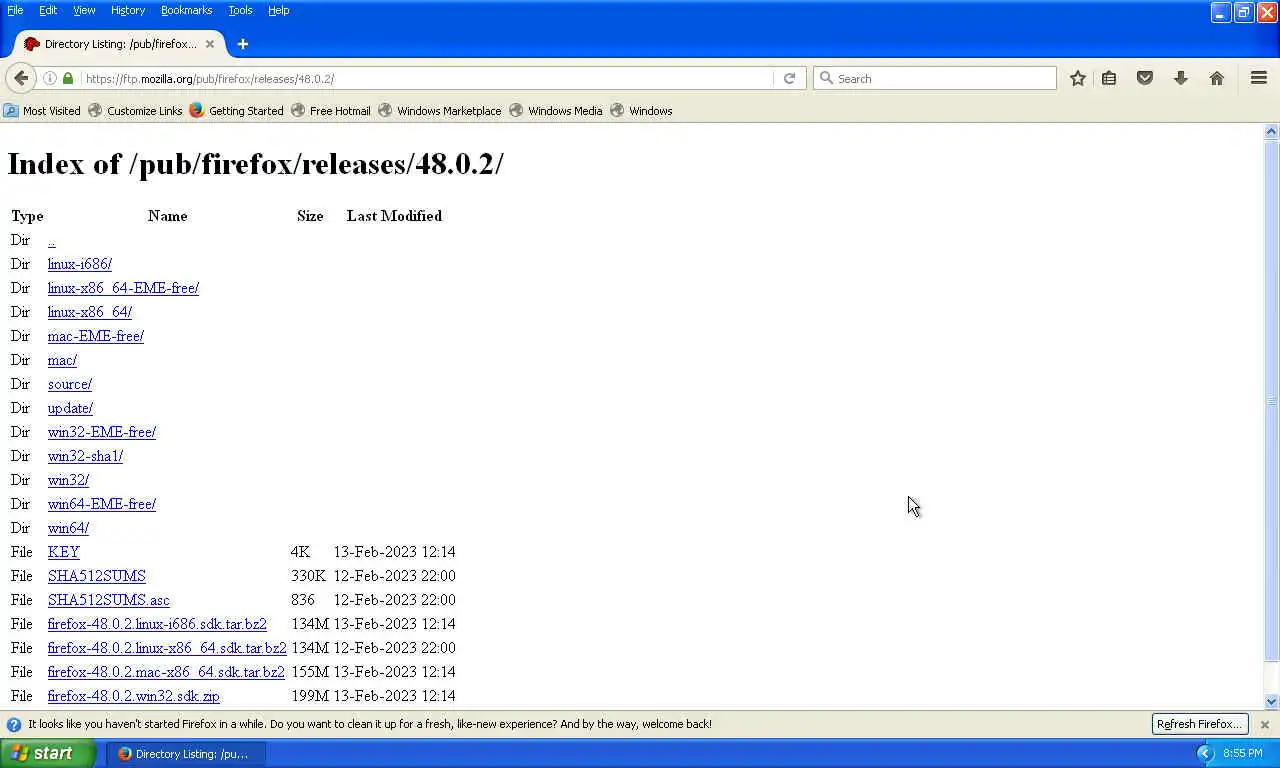The height and width of the screenshot is (768, 1280).
Task: Open the Edit menu
Action: click(48, 10)
